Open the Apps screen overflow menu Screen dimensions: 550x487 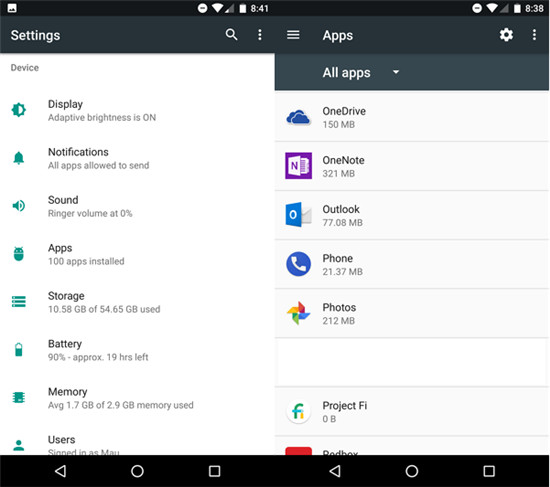pyautogui.click(x=534, y=35)
